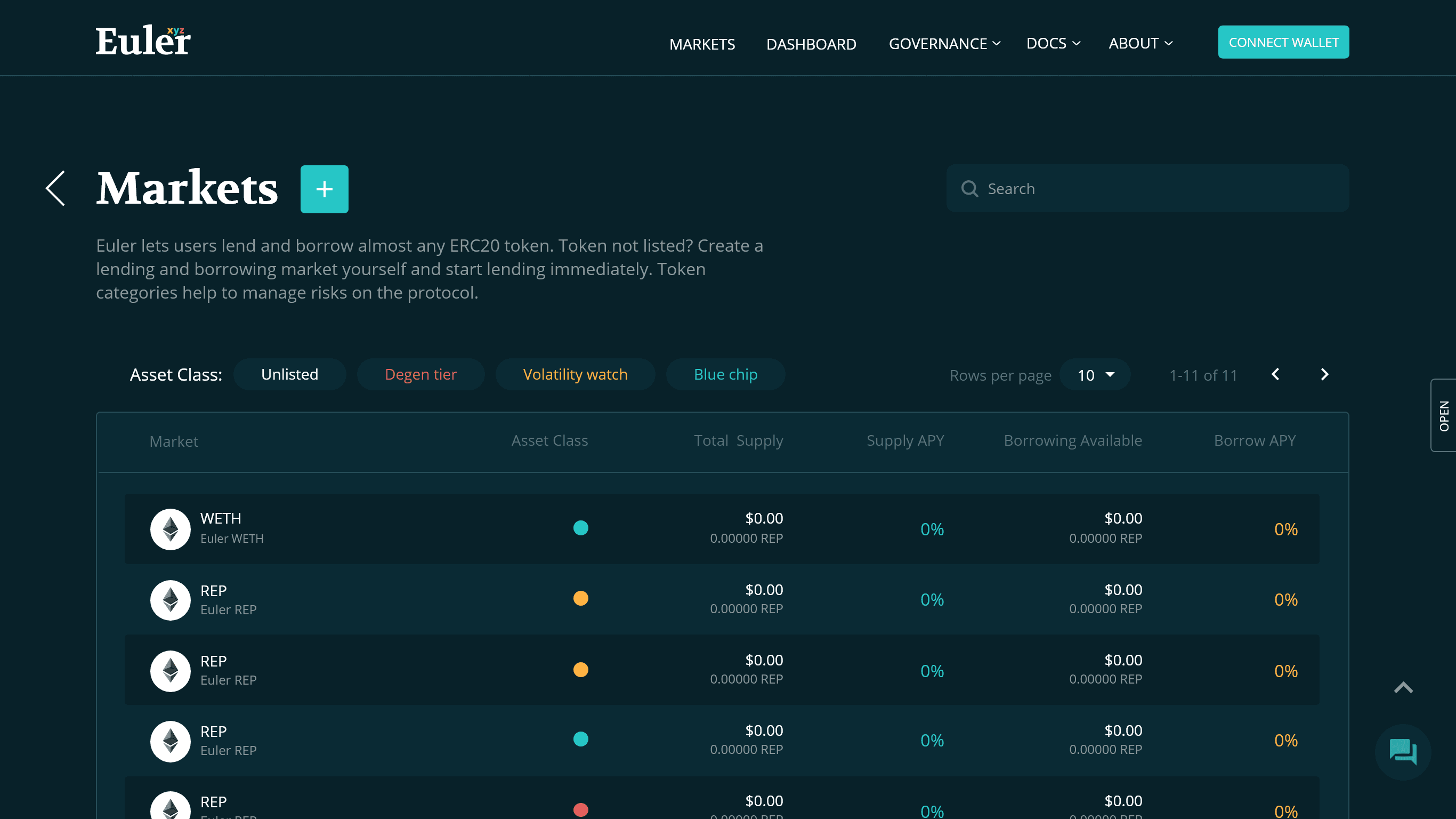Open the chat bubble widget
The image size is (1456, 819).
click(x=1402, y=752)
